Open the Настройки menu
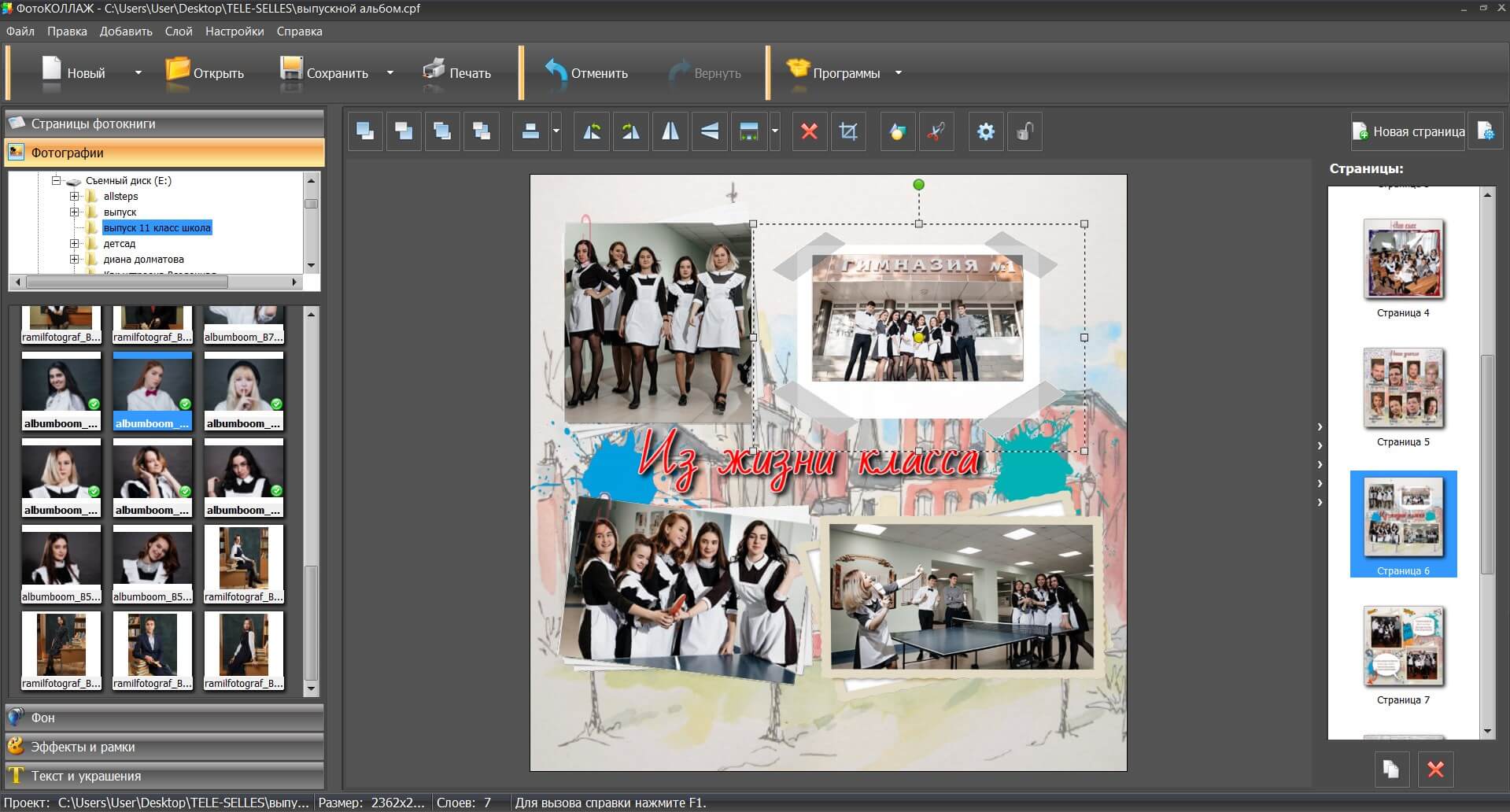 [x=234, y=31]
